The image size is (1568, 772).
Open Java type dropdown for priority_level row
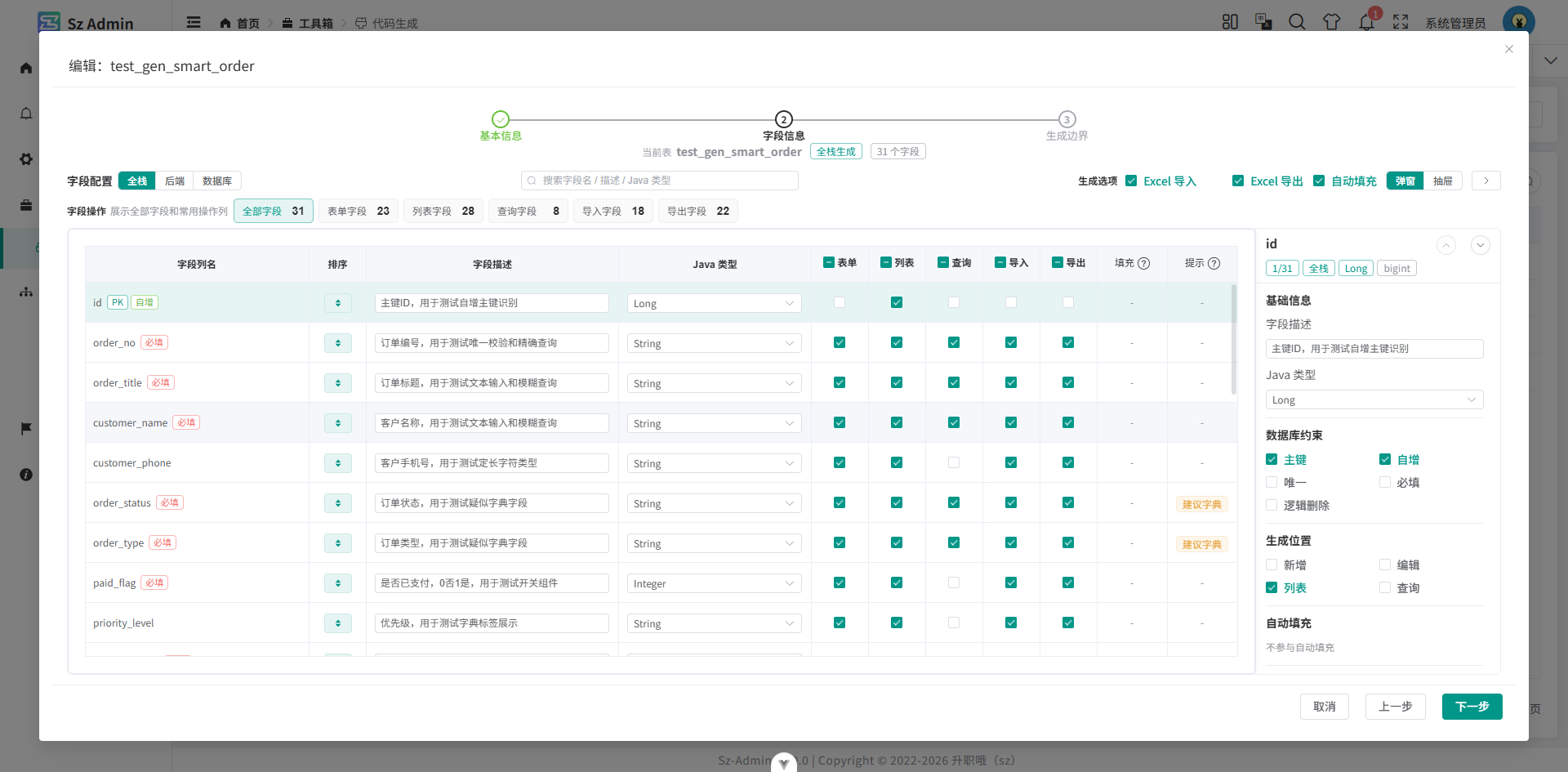tap(715, 623)
